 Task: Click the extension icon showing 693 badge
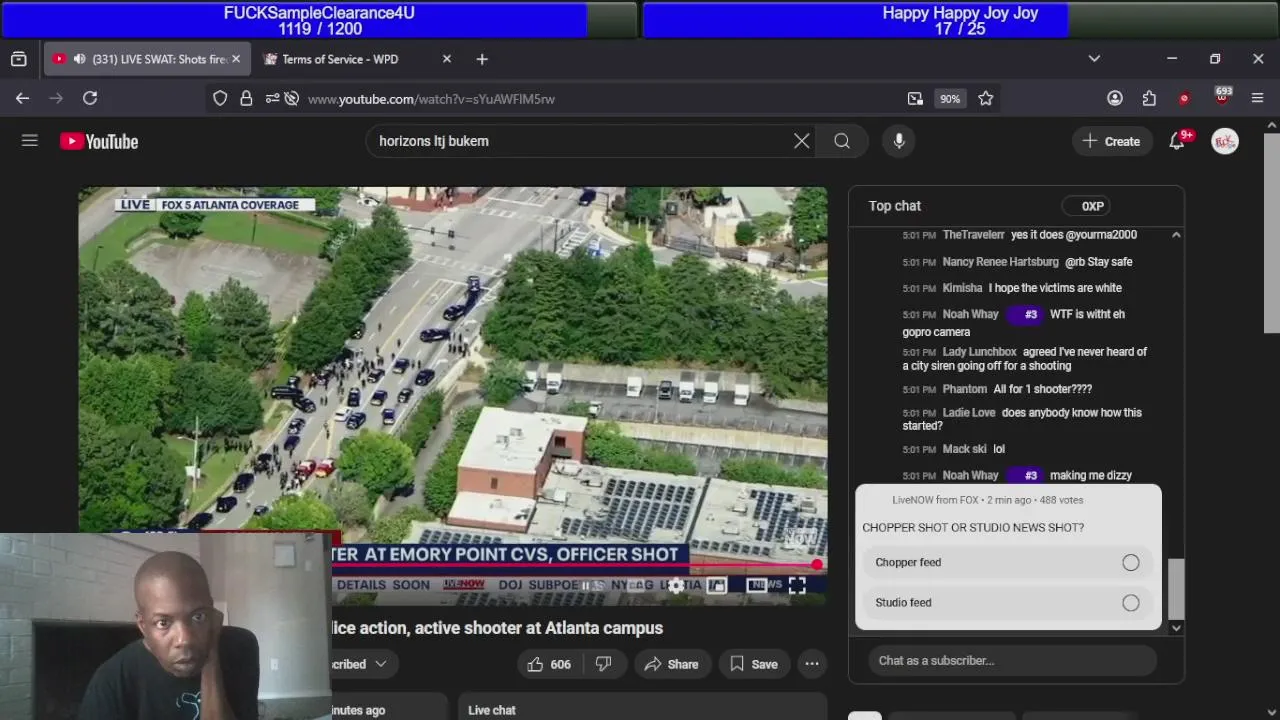pos(1222,97)
